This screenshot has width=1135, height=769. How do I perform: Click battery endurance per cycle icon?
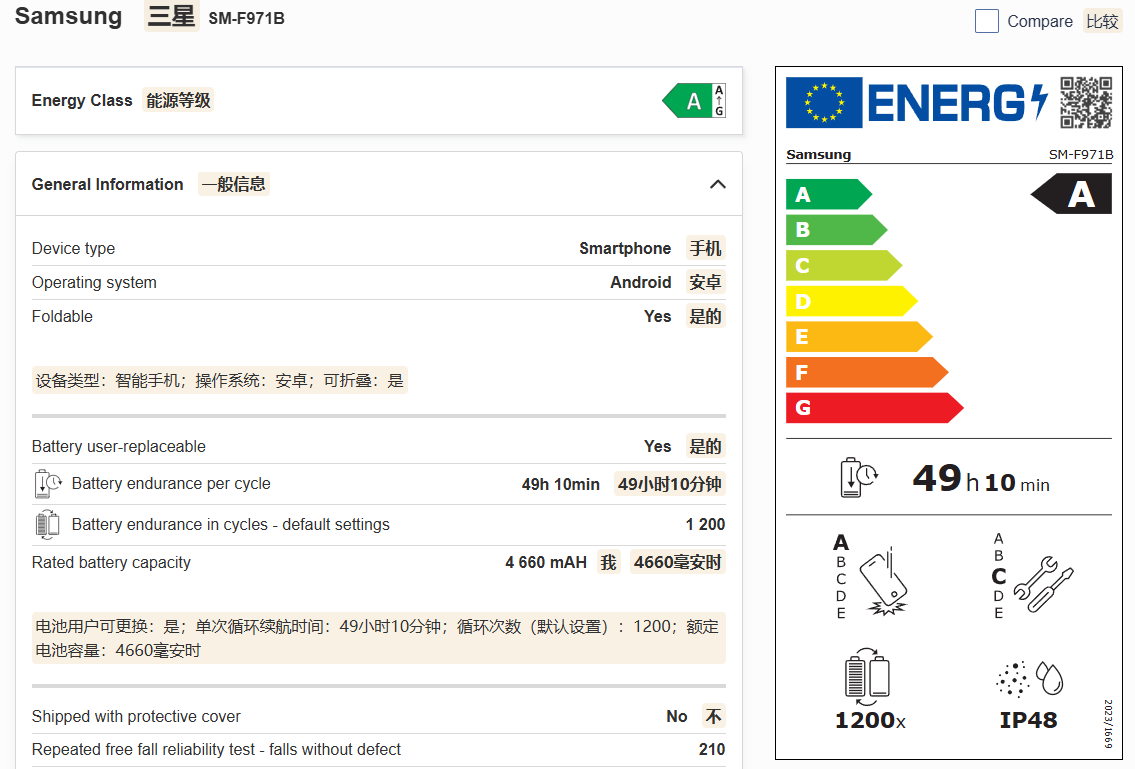(x=48, y=484)
